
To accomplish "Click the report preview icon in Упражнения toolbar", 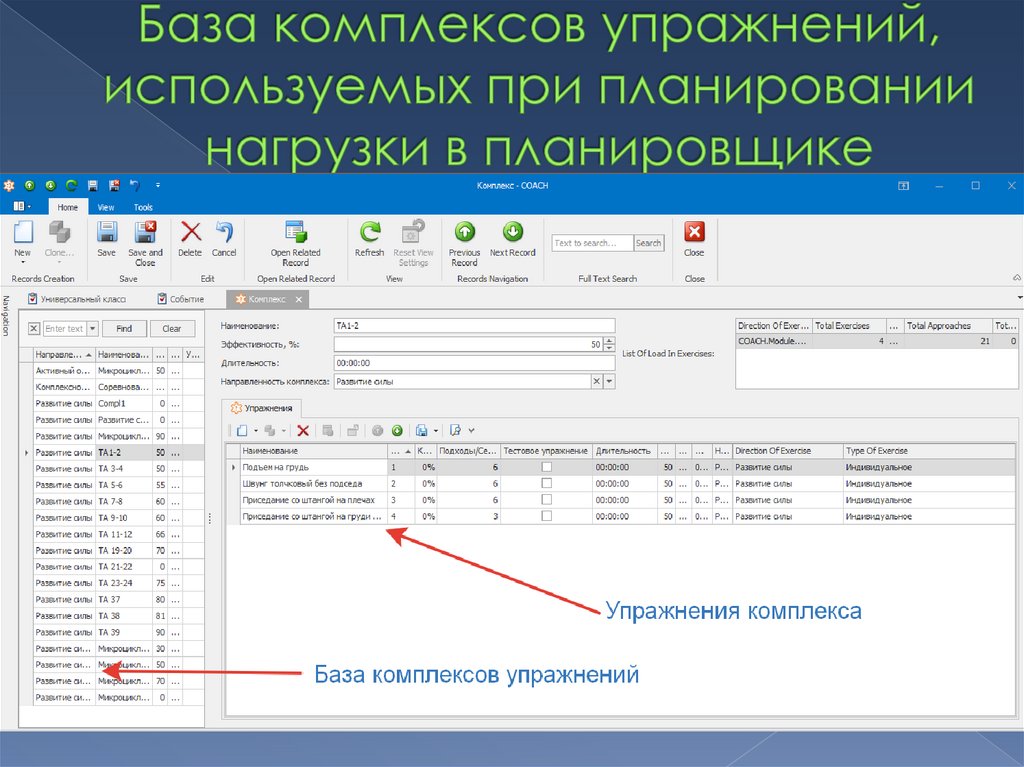I will 455,431.
